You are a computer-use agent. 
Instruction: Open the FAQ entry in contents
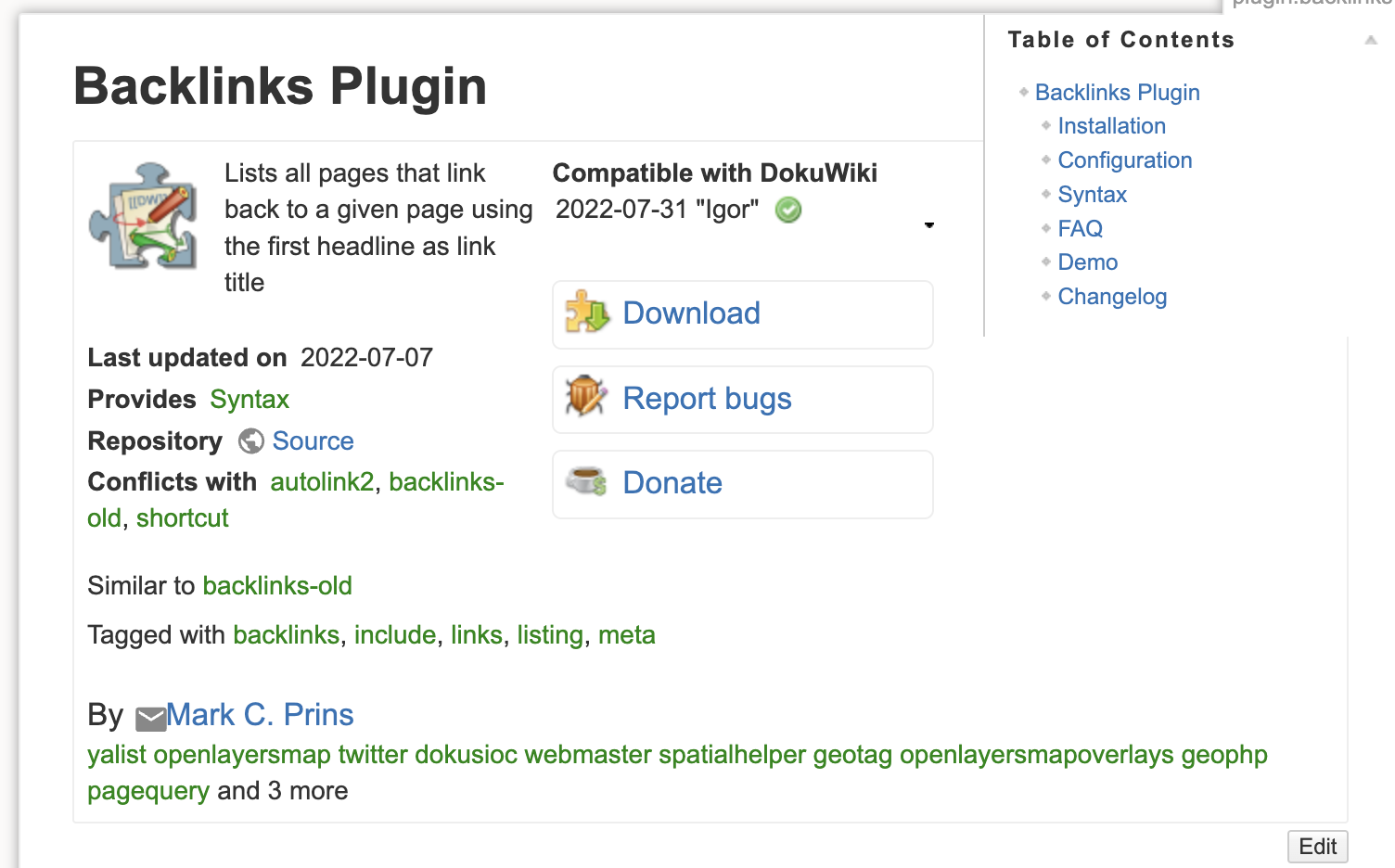[1080, 229]
